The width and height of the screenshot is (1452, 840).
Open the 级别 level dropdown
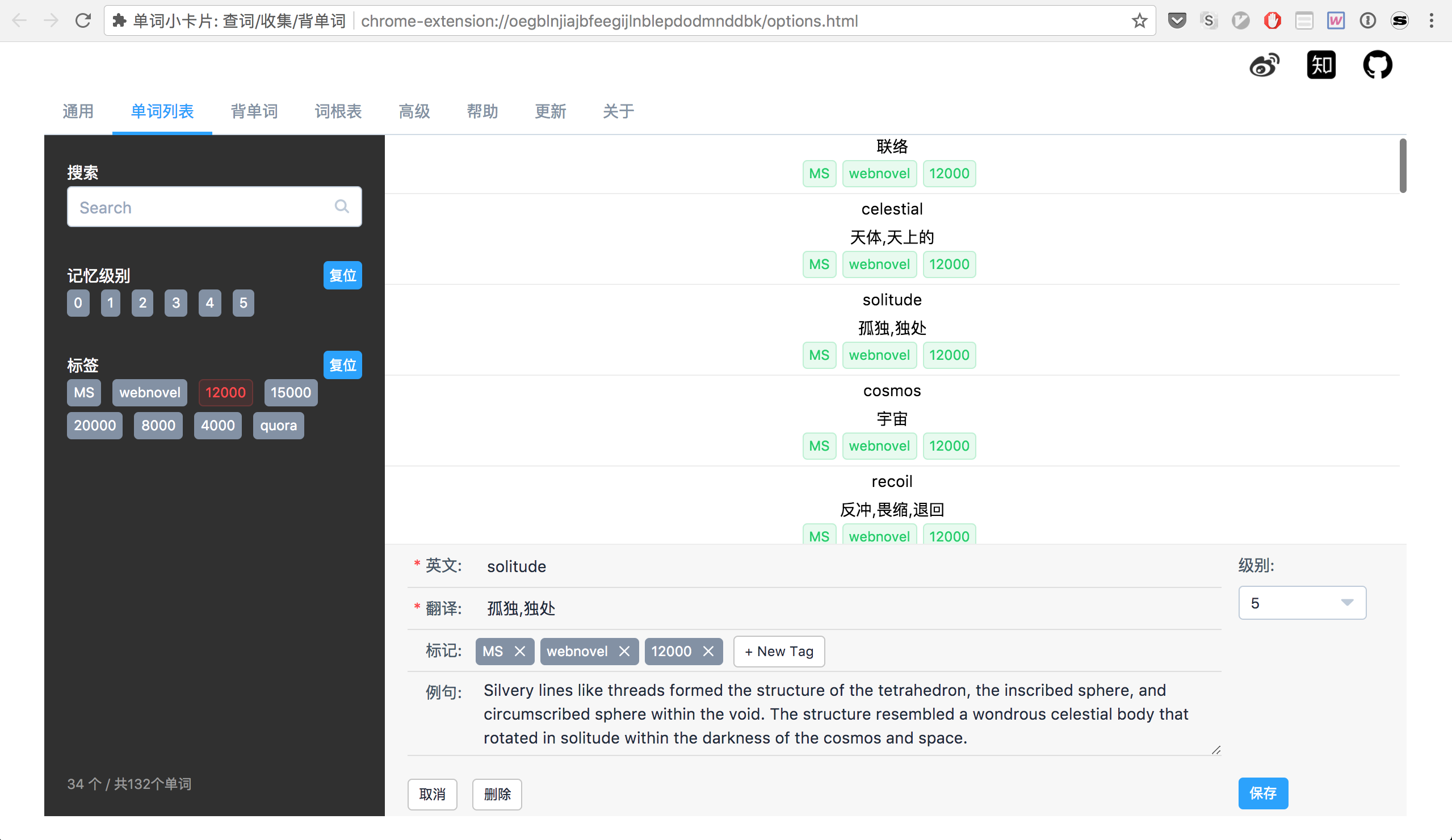[1302, 603]
